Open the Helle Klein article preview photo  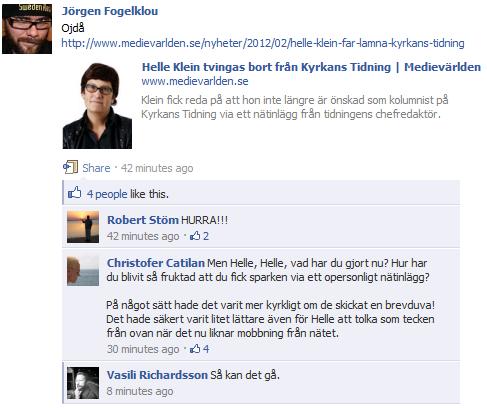[97, 105]
